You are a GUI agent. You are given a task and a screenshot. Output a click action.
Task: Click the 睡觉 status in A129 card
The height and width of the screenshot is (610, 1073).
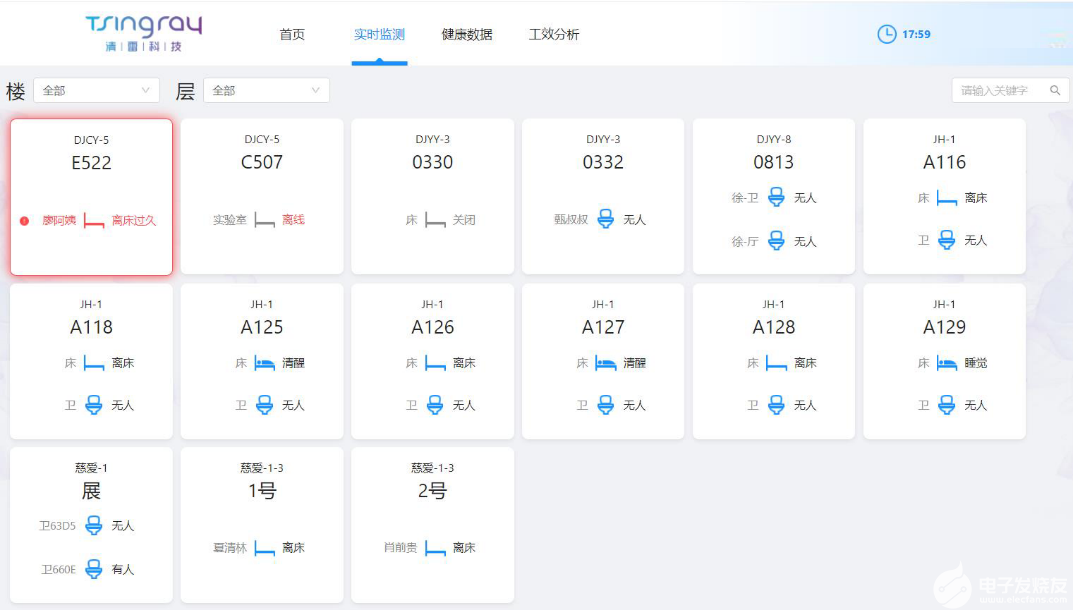[x=976, y=363]
